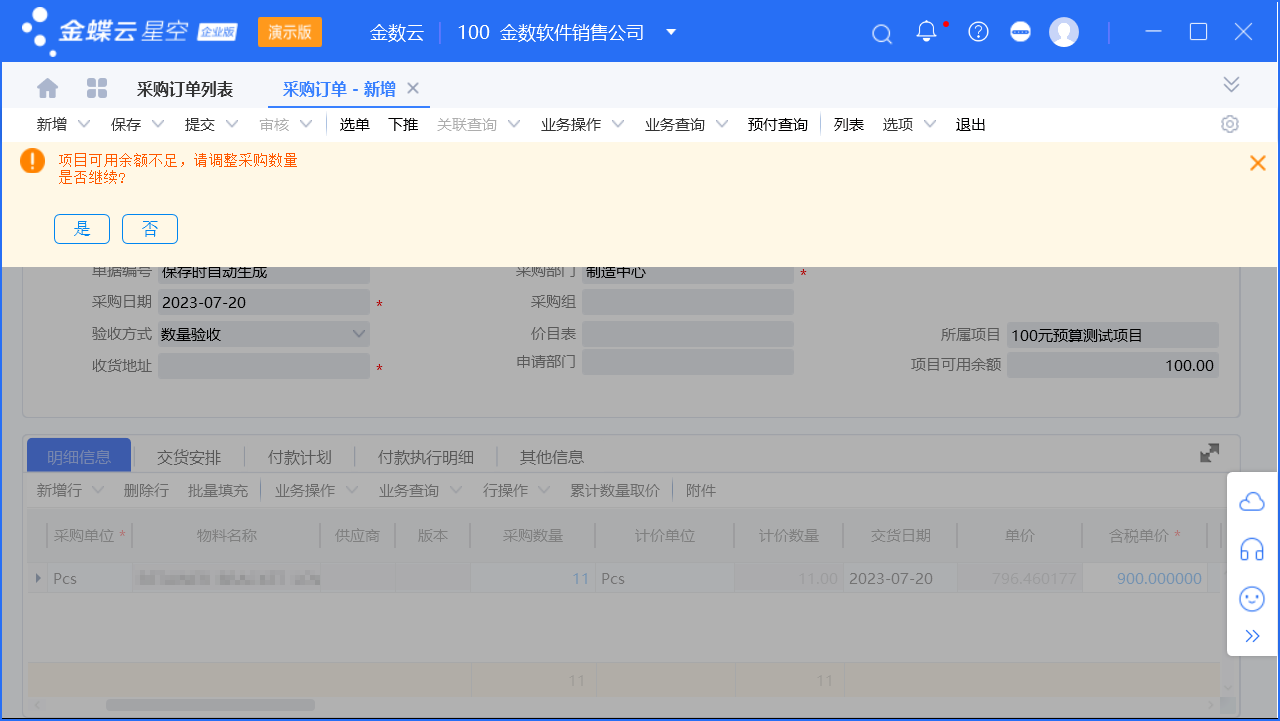Screen dimensions: 1280x721
Task: Close the 采购订单 - 新增 tab
Action: click(413, 88)
